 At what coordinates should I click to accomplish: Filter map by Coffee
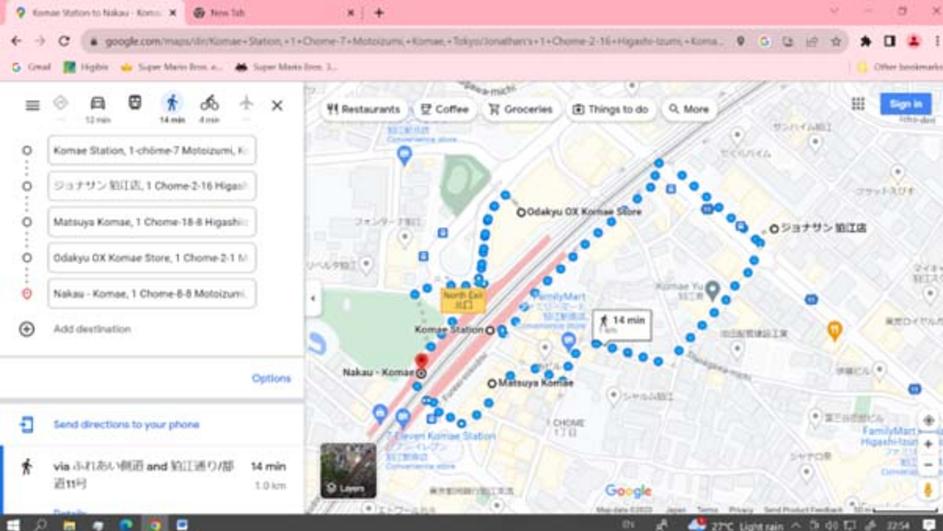444,109
